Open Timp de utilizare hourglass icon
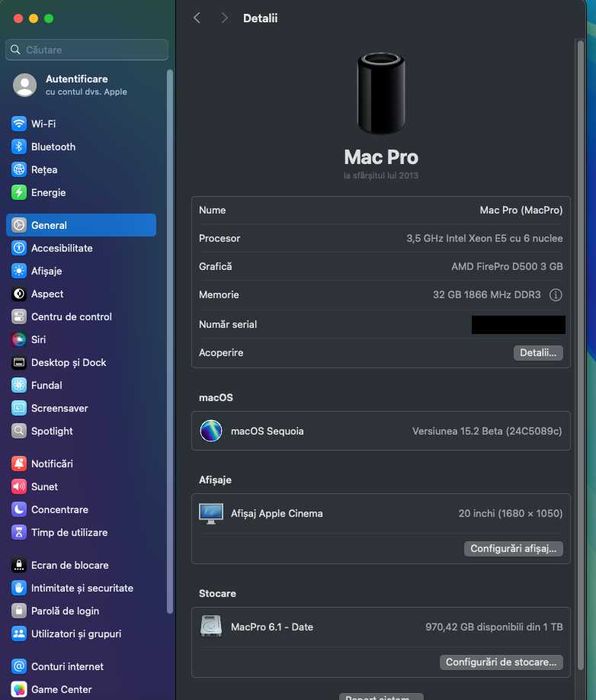 (19, 532)
